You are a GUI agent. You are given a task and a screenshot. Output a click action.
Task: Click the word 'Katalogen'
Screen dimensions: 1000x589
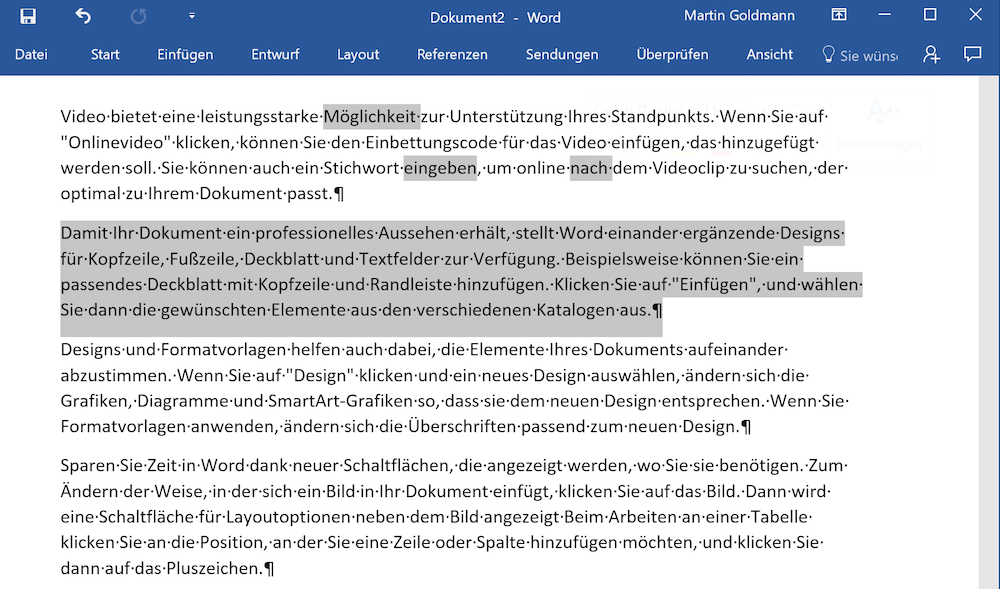coord(576,310)
